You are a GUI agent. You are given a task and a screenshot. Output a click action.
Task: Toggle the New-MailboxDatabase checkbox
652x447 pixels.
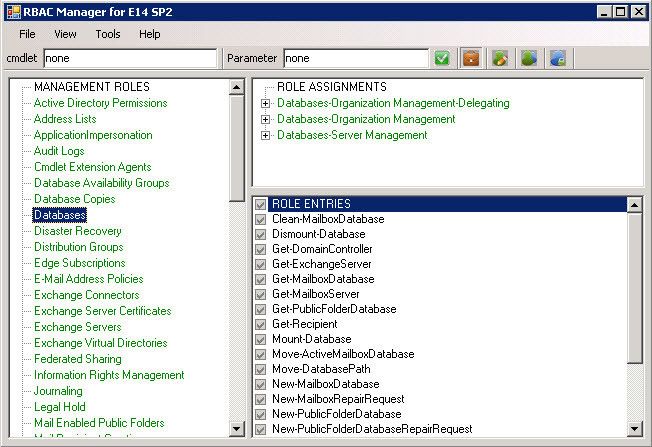click(261, 384)
